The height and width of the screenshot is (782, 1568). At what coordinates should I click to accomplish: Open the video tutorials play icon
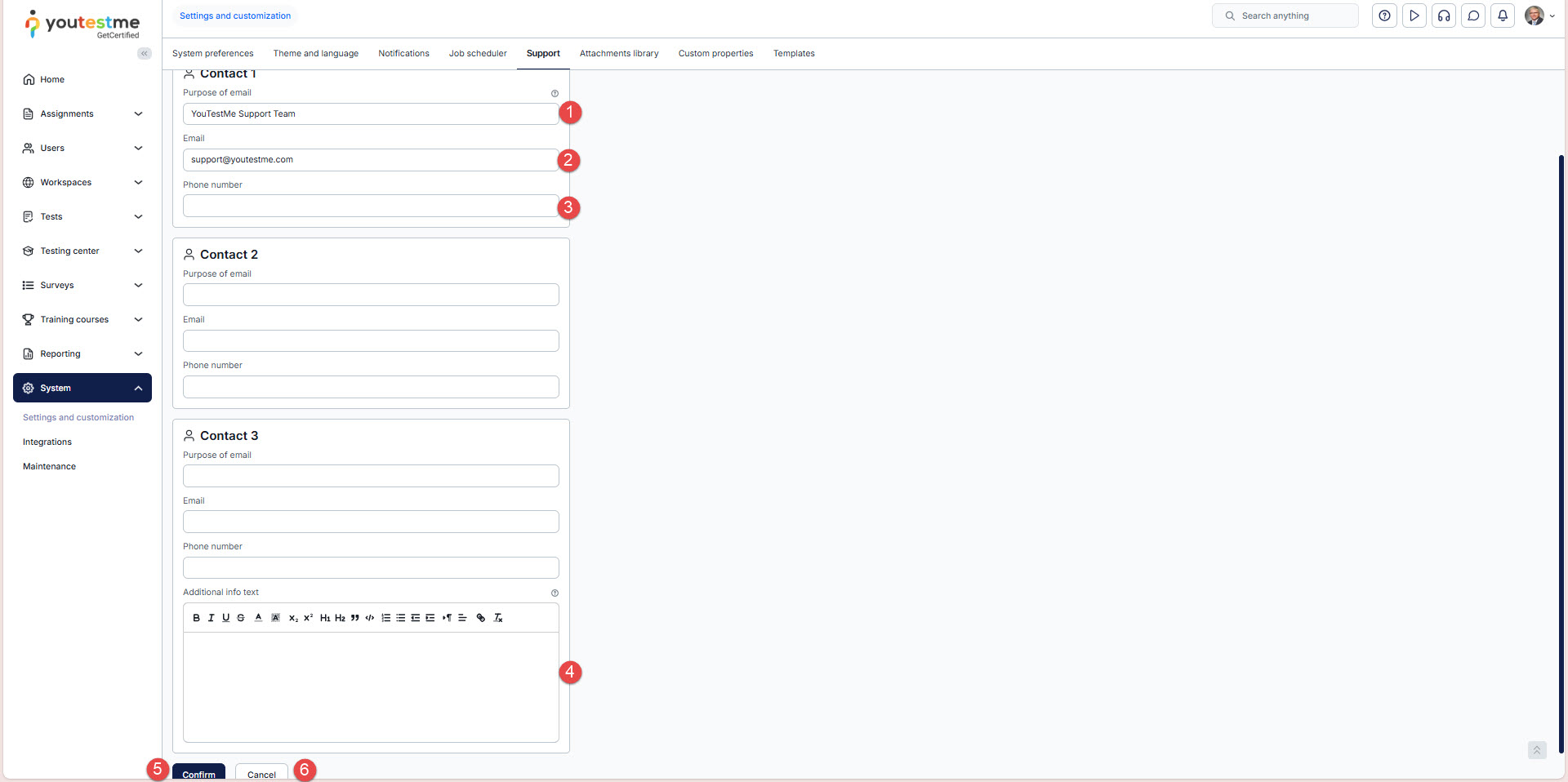(1414, 16)
